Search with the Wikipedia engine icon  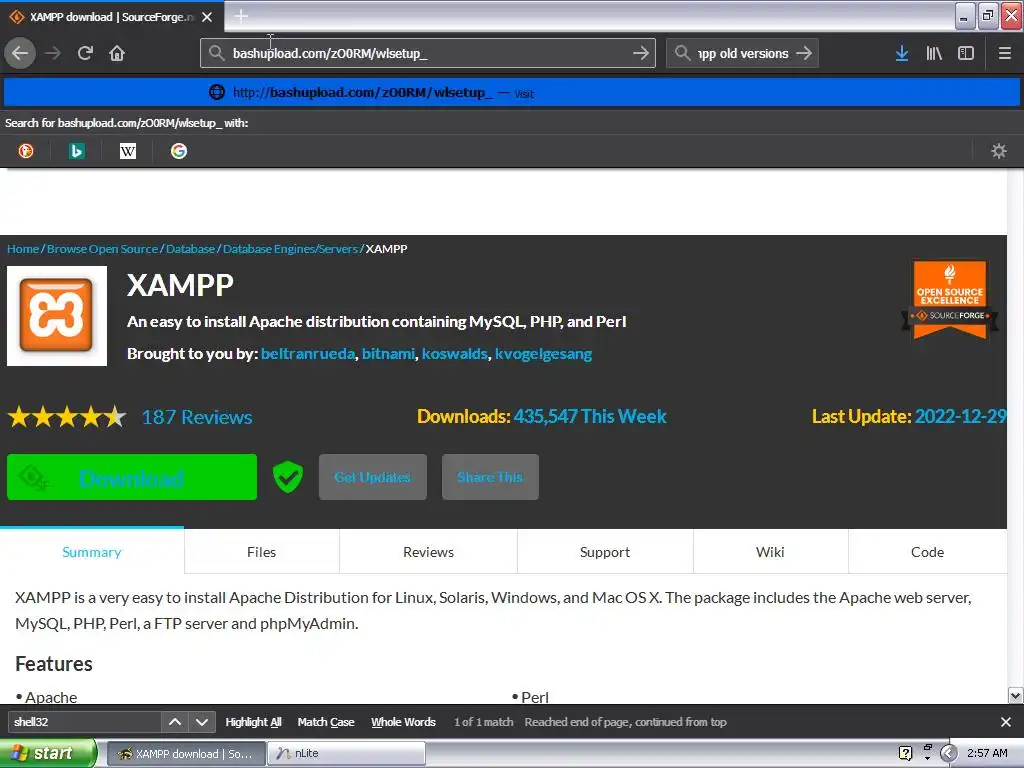coord(127,151)
